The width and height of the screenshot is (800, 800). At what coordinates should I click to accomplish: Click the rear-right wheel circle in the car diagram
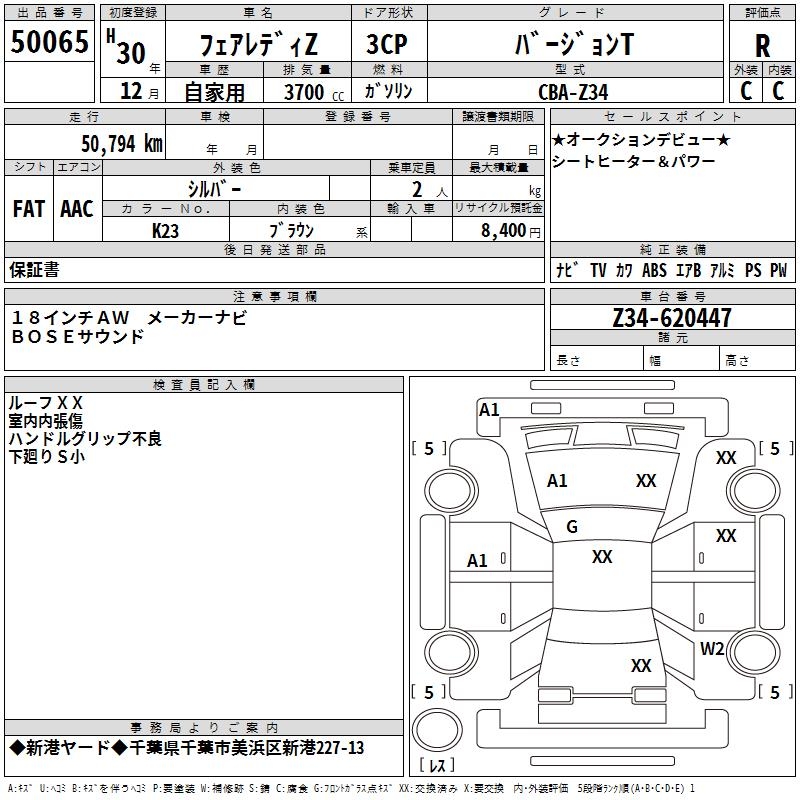[x=753, y=653]
